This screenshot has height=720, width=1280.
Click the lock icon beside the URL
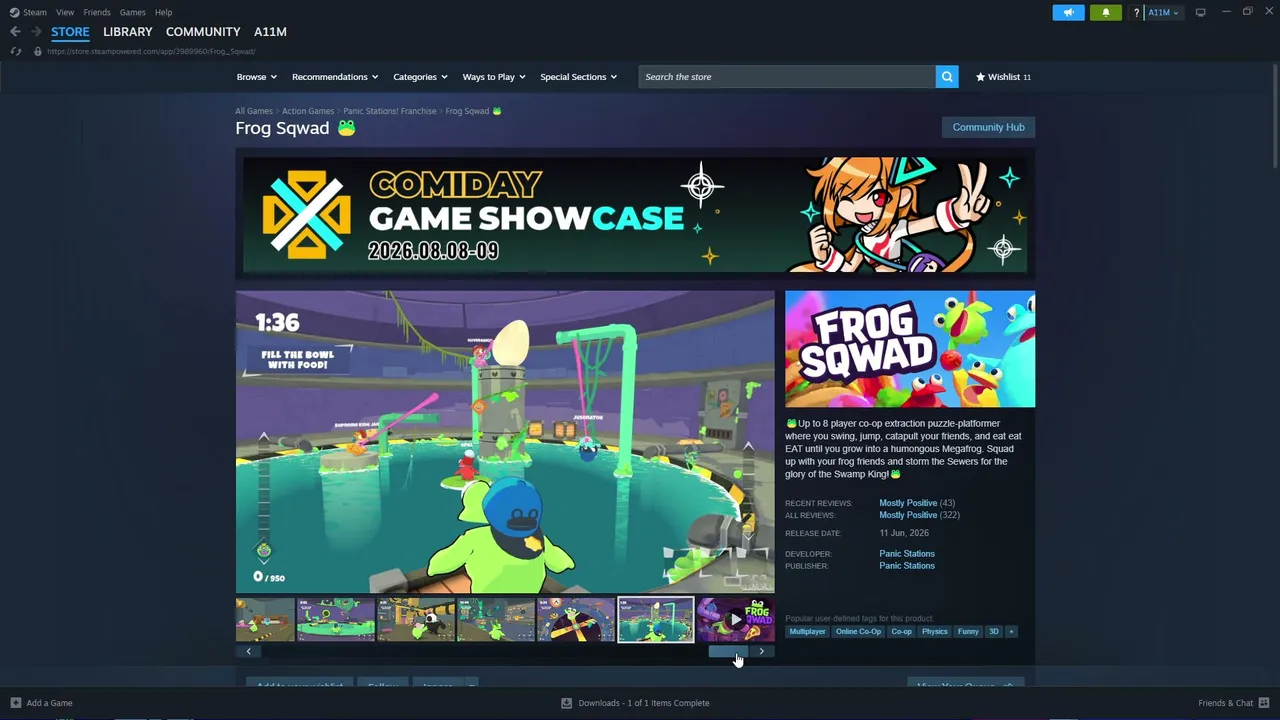pyautogui.click(x=38, y=51)
